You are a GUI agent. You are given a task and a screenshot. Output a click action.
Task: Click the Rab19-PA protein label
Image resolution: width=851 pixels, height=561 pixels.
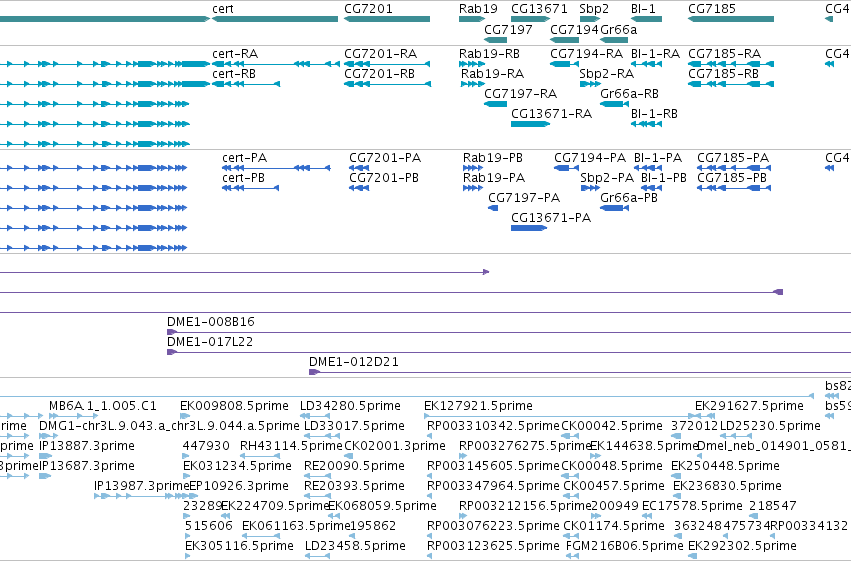tap(494, 178)
